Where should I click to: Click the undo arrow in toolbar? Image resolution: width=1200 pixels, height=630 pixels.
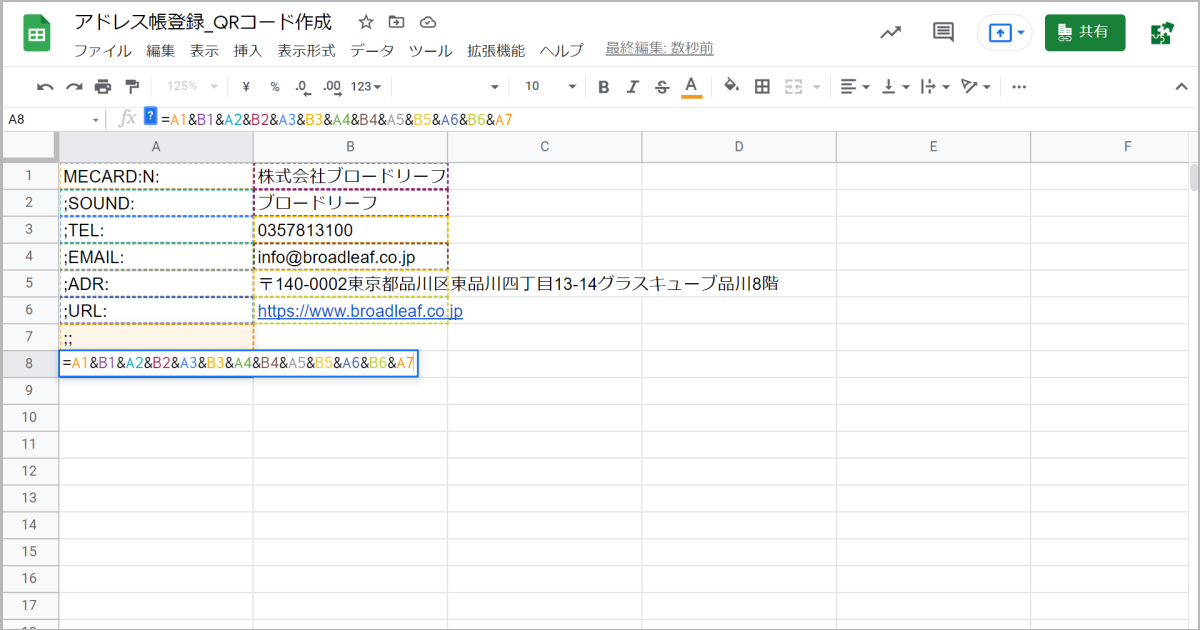tap(45, 87)
